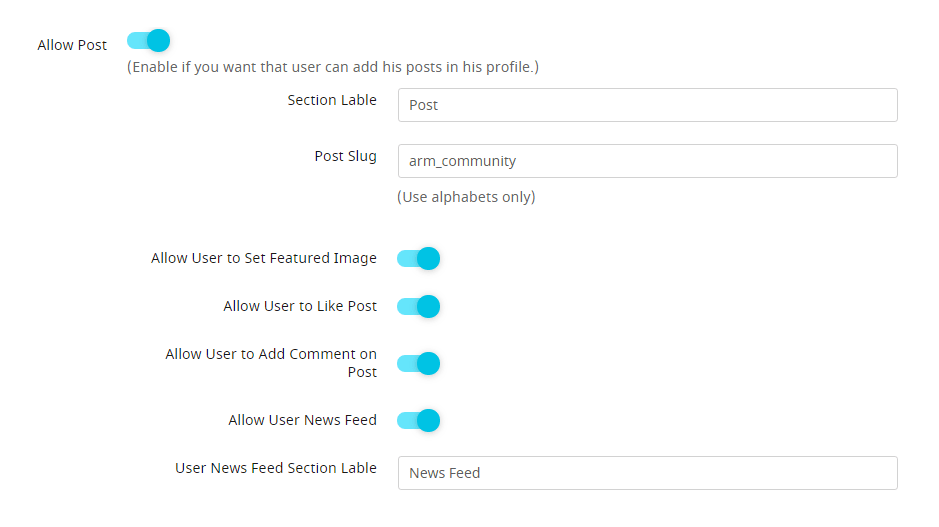The image size is (939, 527).
Task: Click the 'Section Lable' field label
Action: pyautogui.click(x=332, y=100)
